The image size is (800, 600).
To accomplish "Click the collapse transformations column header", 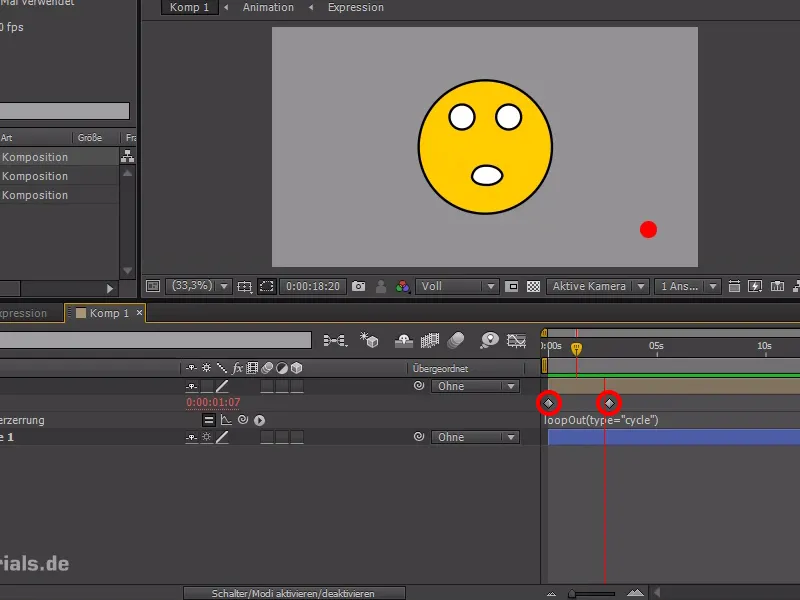I will 206,368.
